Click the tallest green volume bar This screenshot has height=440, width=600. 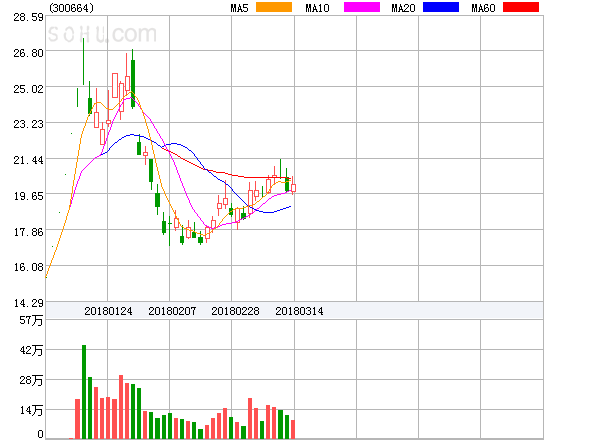click(84, 392)
